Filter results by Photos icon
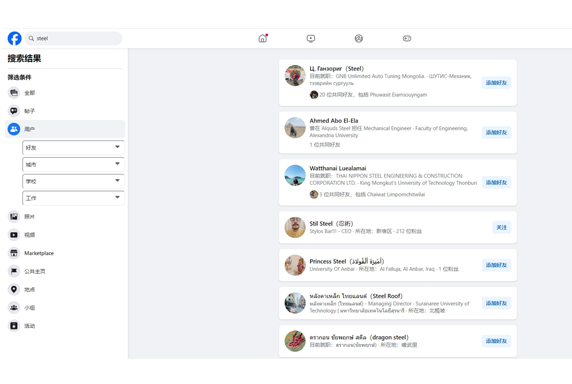 click(14, 217)
